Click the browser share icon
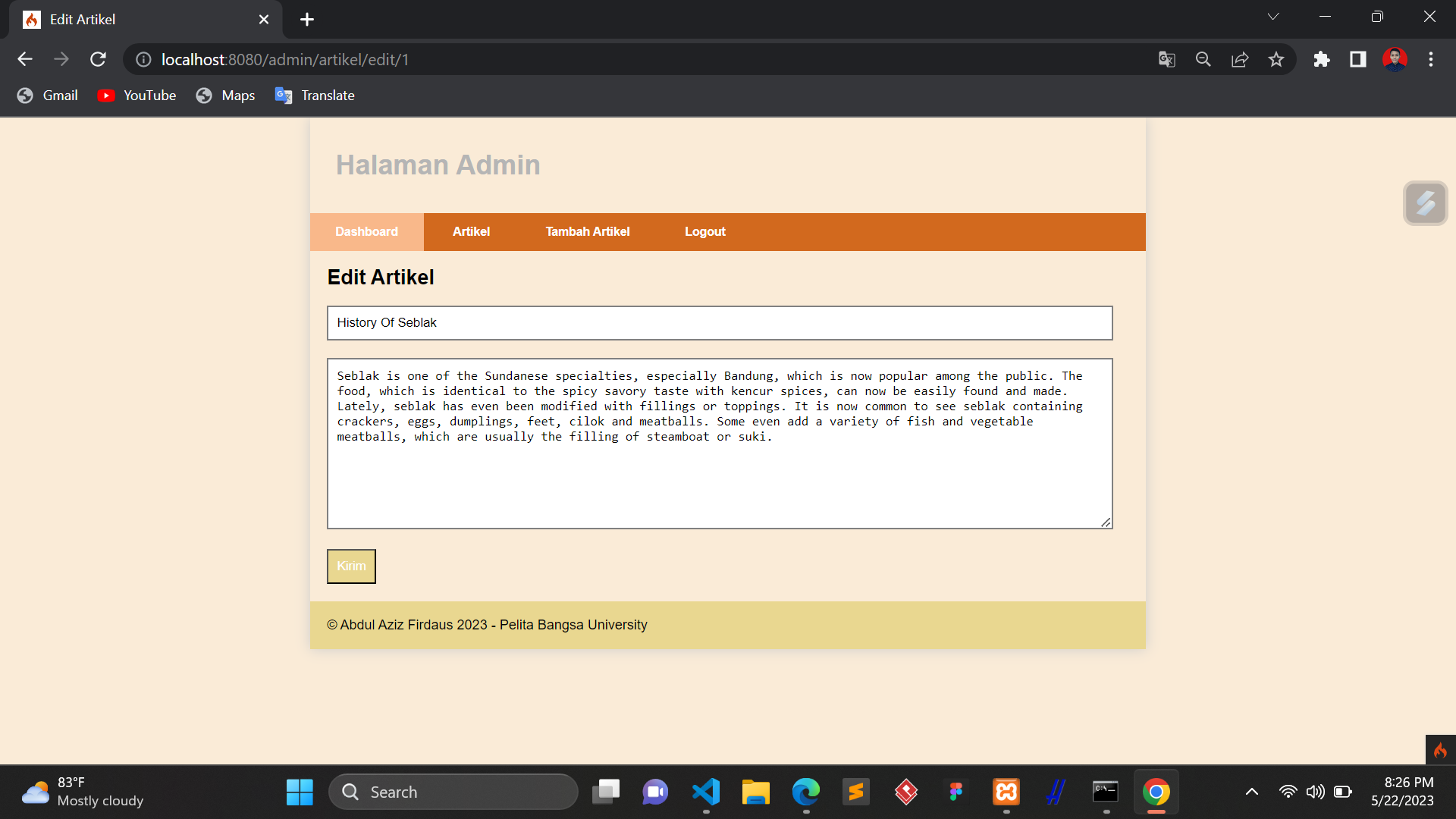 coord(1240,59)
